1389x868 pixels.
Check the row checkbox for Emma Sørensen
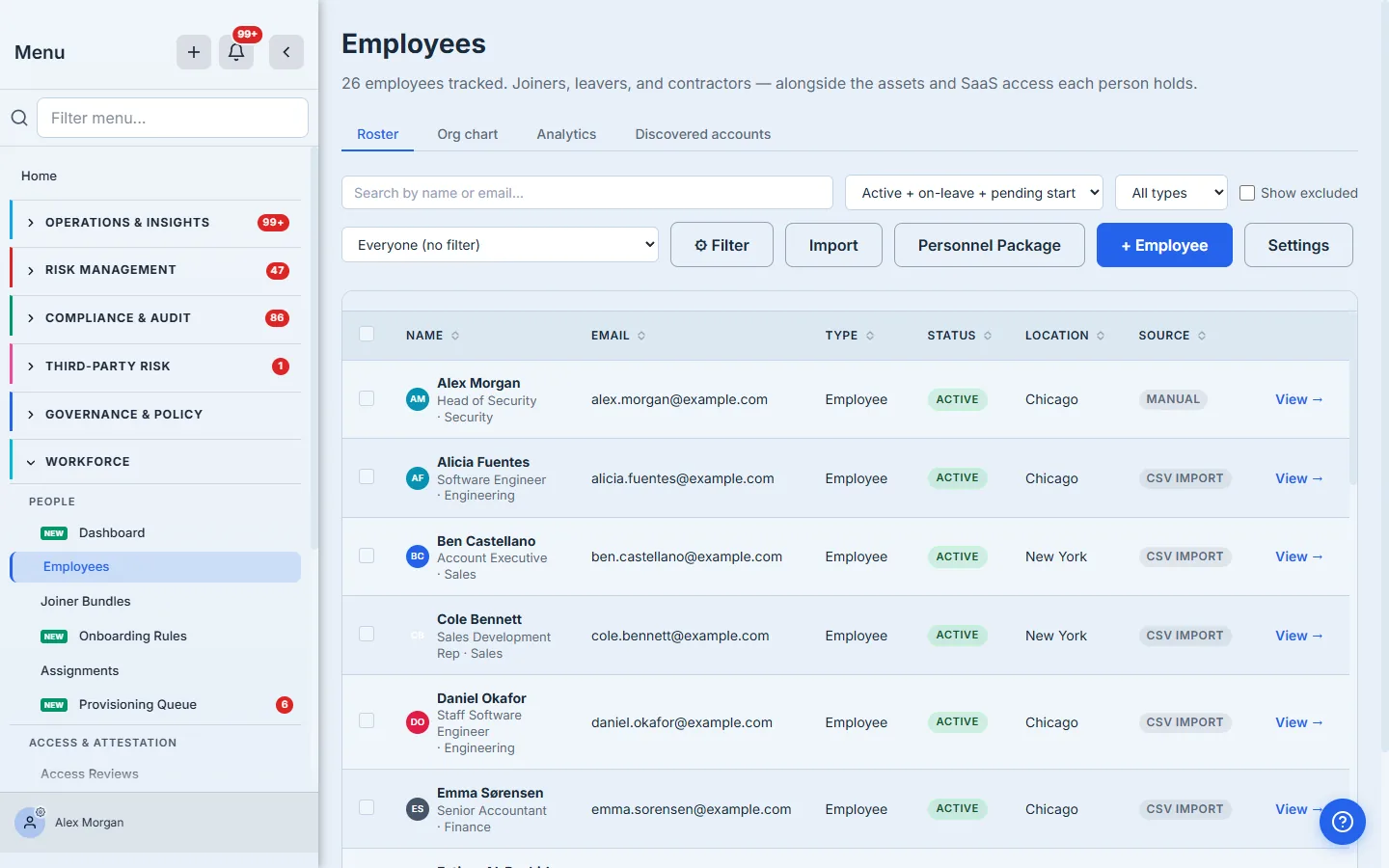coord(367,807)
